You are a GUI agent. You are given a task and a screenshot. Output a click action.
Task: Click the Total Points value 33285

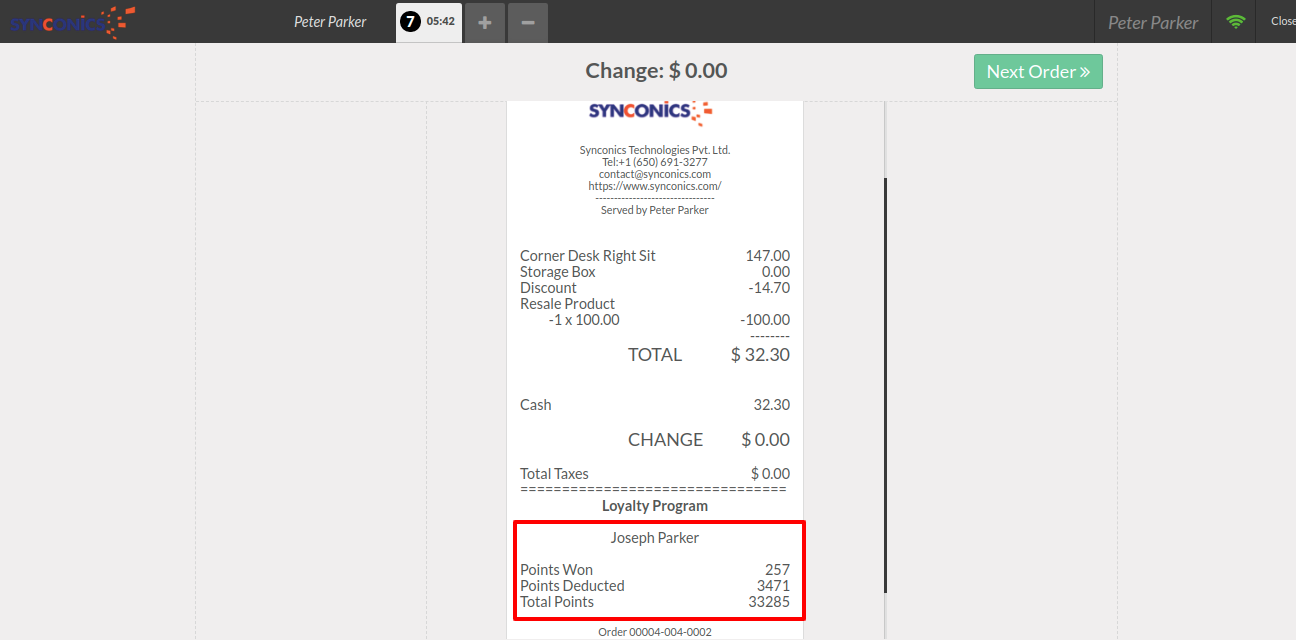pos(769,602)
